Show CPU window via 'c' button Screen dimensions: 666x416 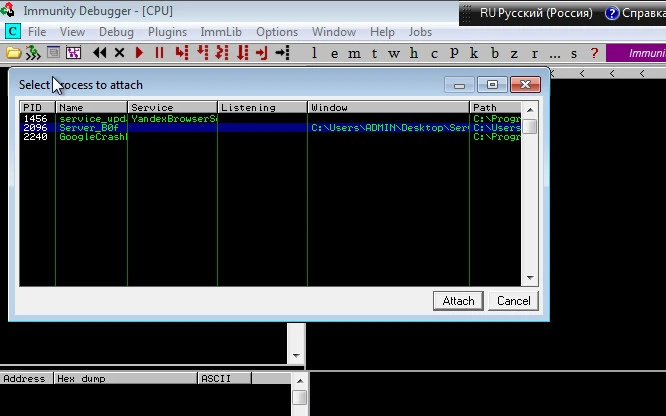(434, 54)
